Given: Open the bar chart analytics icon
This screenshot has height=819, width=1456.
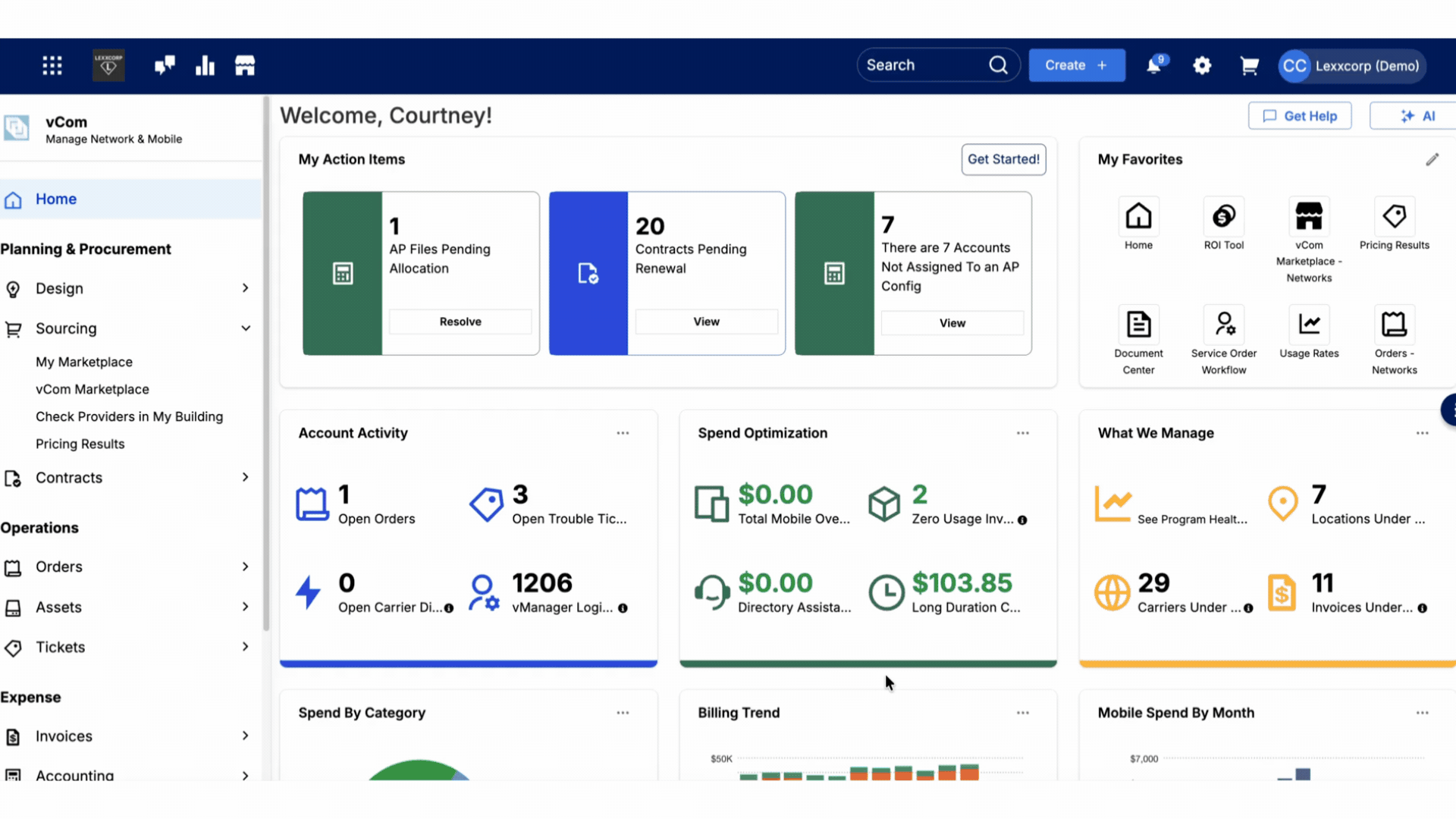Looking at the screenshot, I should coord(205,65).
